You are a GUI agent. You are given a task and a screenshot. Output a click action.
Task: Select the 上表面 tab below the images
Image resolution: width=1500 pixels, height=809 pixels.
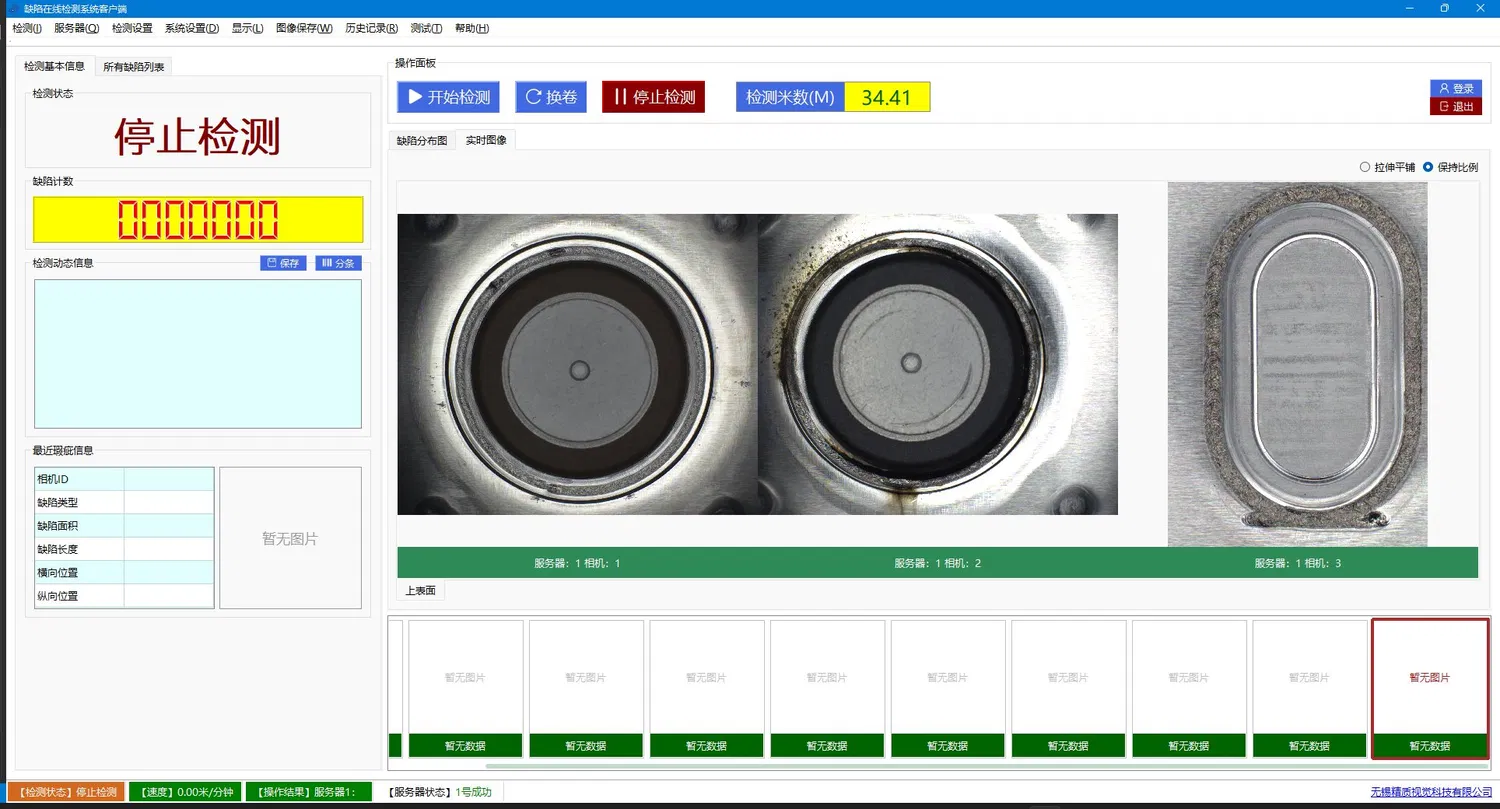tap(421, 591)
